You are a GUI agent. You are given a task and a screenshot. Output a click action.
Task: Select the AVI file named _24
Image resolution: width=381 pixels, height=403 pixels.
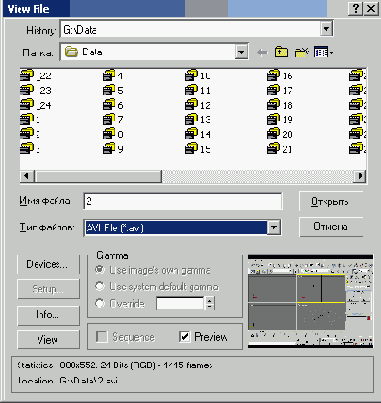coord(36,105)
